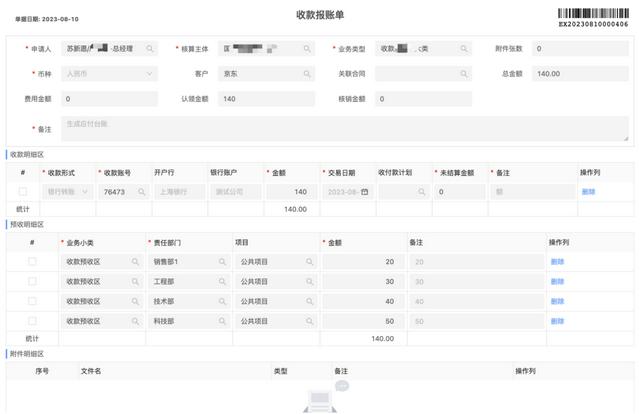This screenshot has width=640, height=414.
Task: Click the 附件张数 input field
Action: coord(580,49)
